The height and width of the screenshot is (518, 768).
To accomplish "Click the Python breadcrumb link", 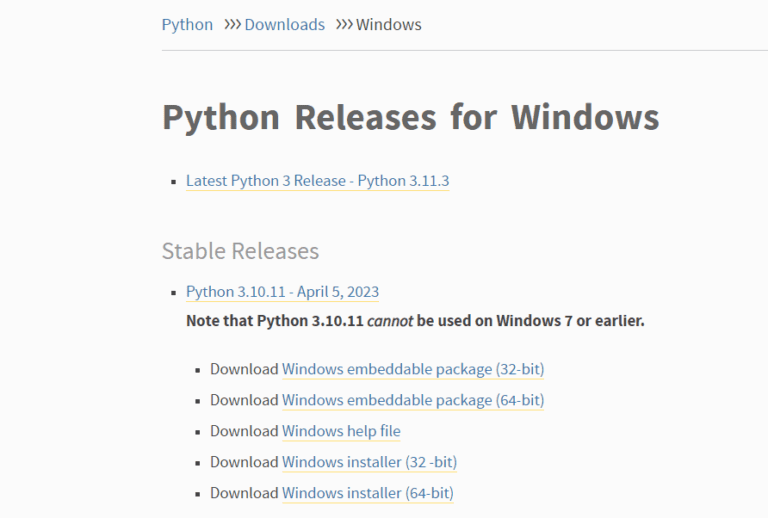I will 187,24.
